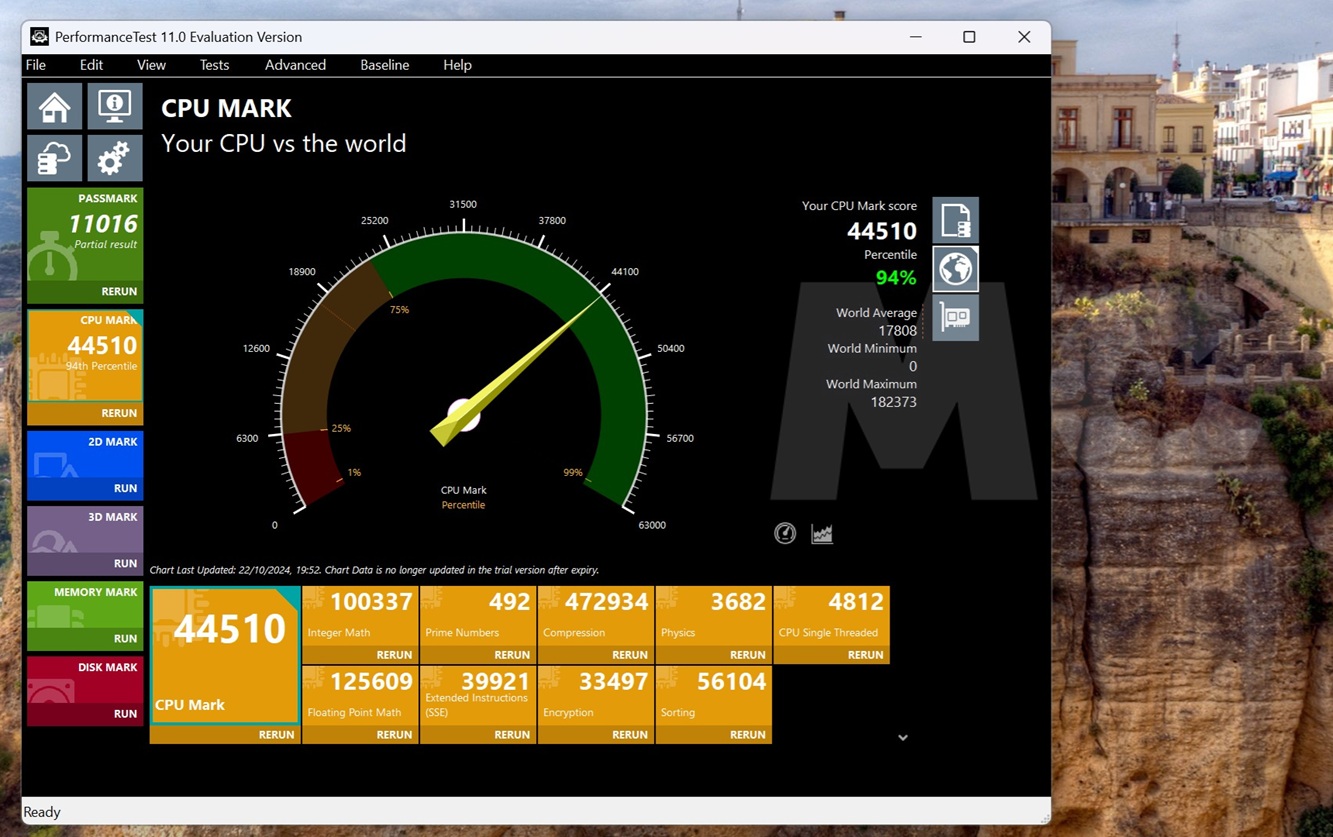Open the settings gears icon
Screen dimensions: 1333x837
pyautogui.click(x=114, y=158)
